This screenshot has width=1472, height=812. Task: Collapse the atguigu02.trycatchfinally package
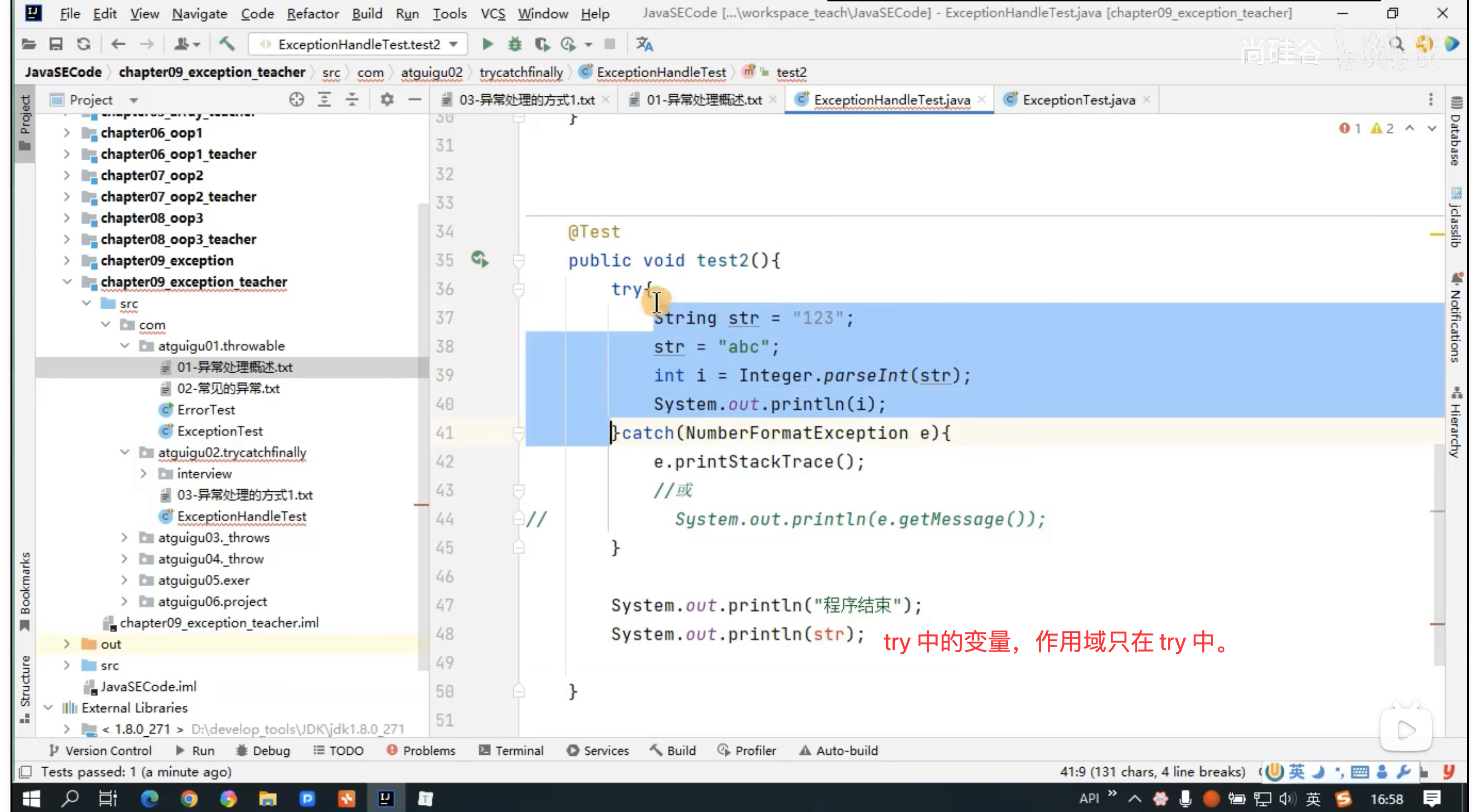124,452
